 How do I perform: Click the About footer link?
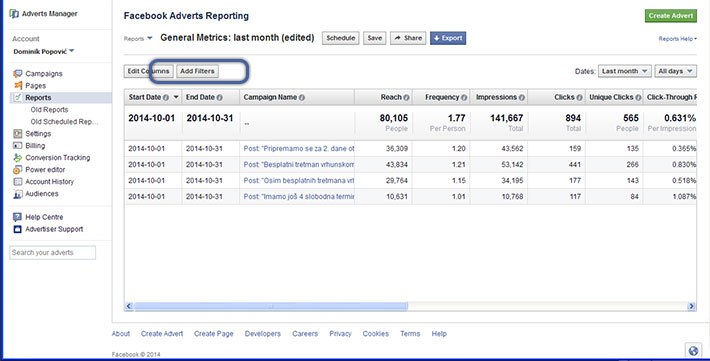click(x=121, y=334)
